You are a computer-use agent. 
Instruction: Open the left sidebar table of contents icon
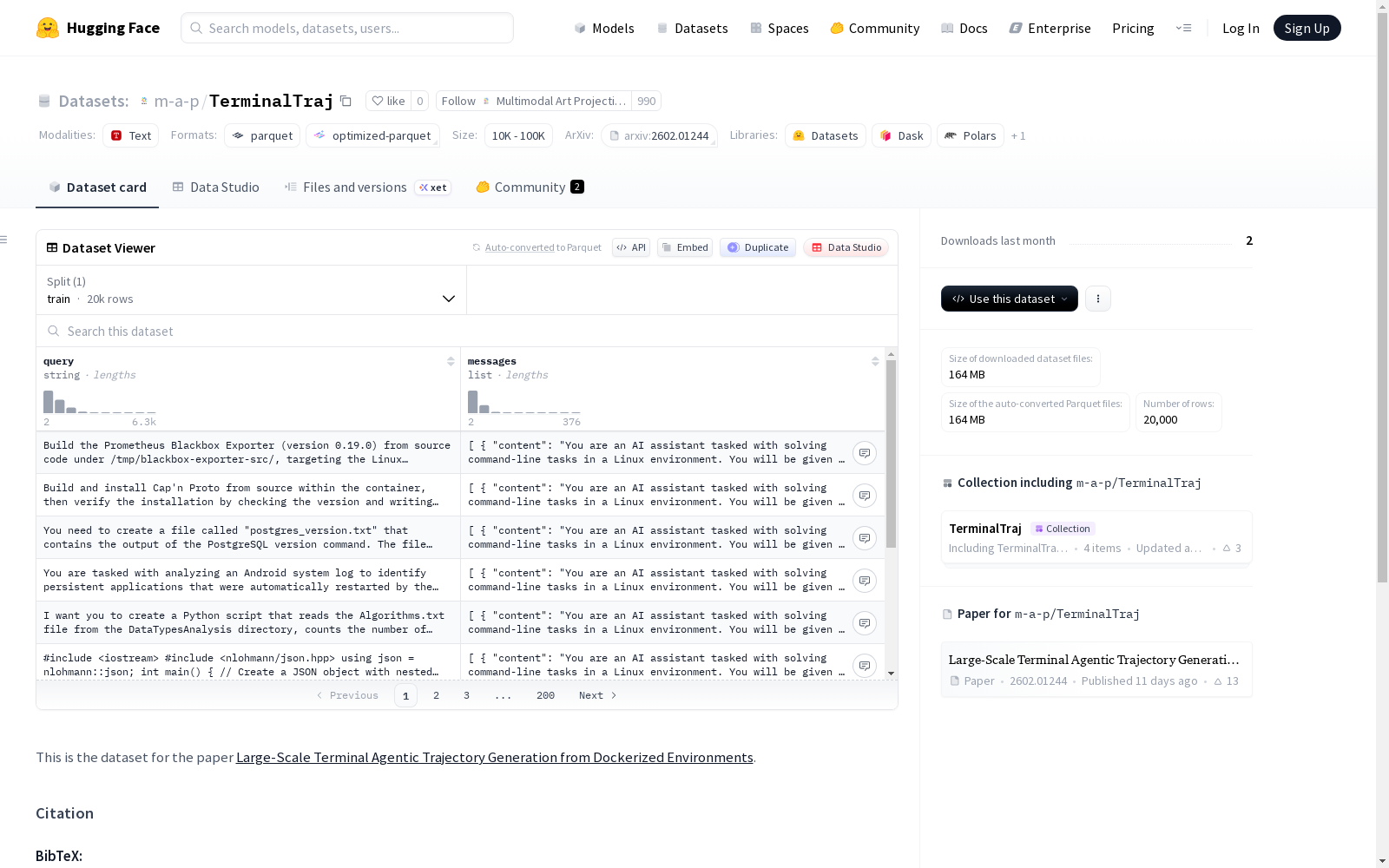pos(4,240)
